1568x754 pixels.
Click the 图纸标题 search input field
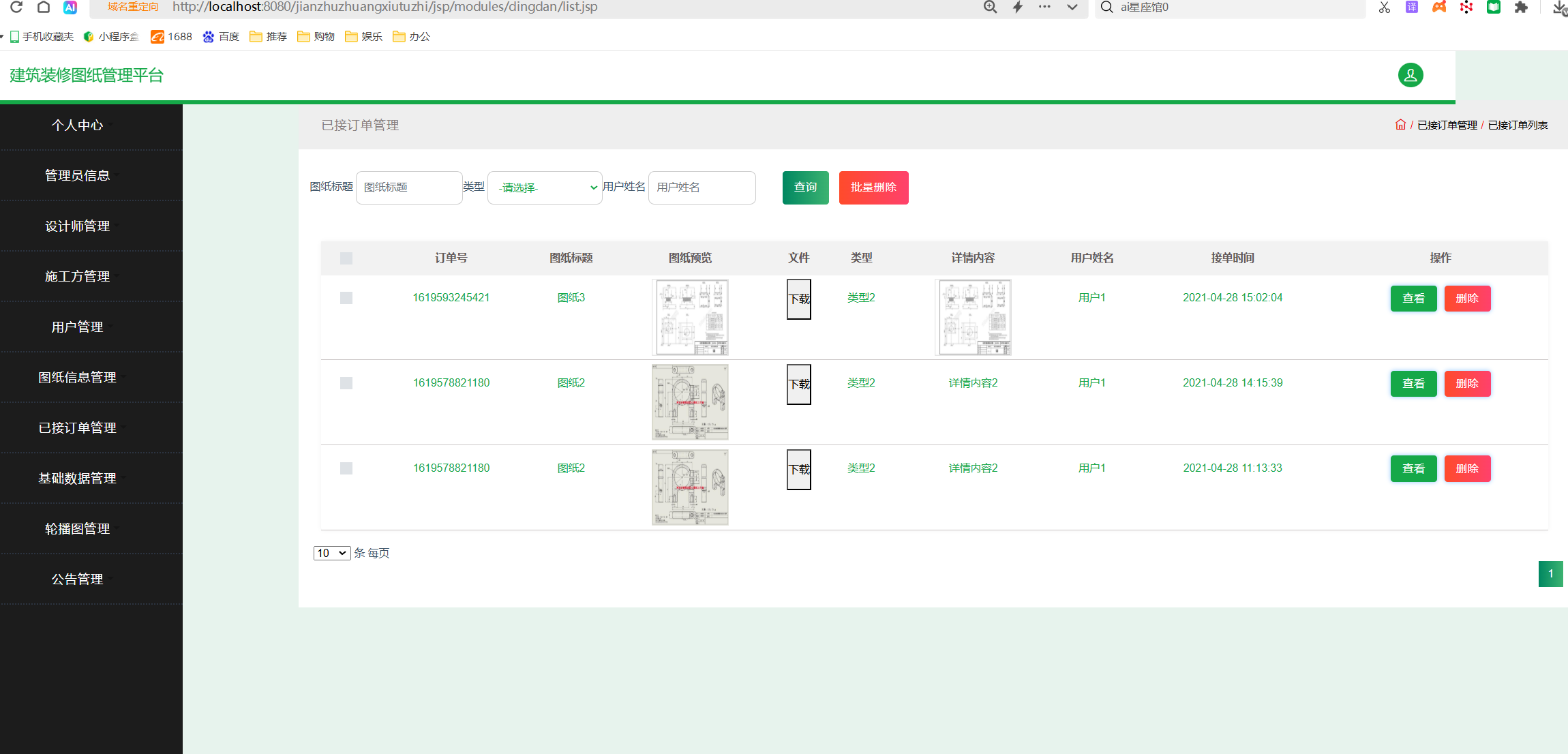pyautogui.click(x=408, y=187)
